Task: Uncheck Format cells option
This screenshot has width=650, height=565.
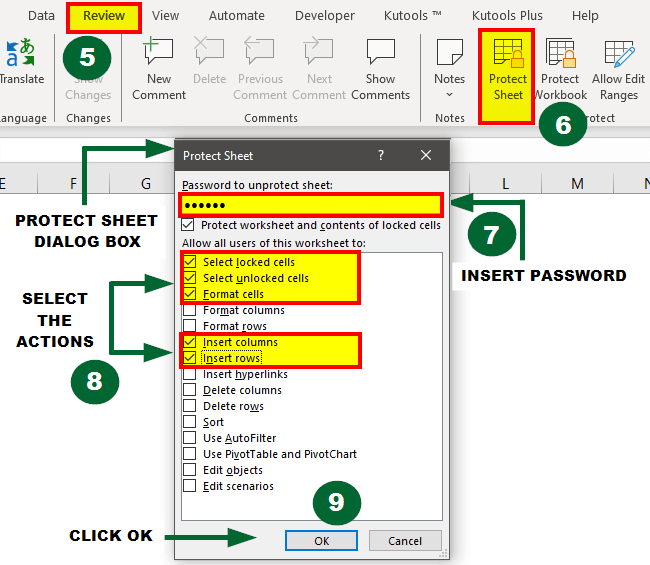Action: pos(190,294)
